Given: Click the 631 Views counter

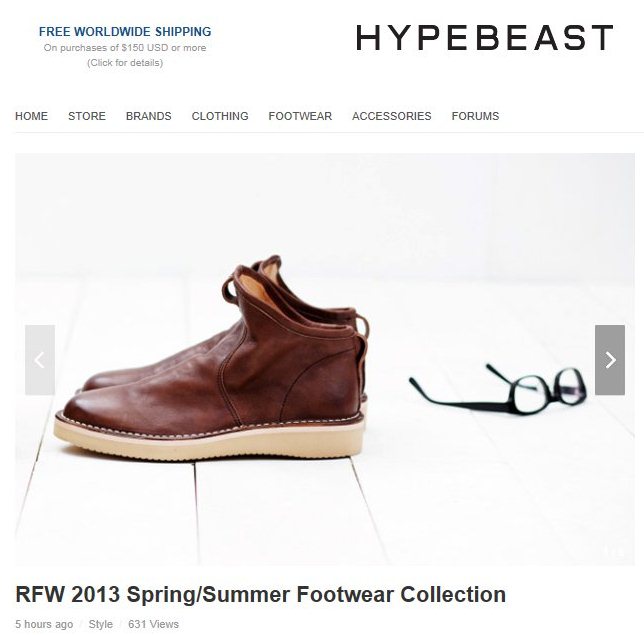Looking at the screenshot, I should coord(154,624).
